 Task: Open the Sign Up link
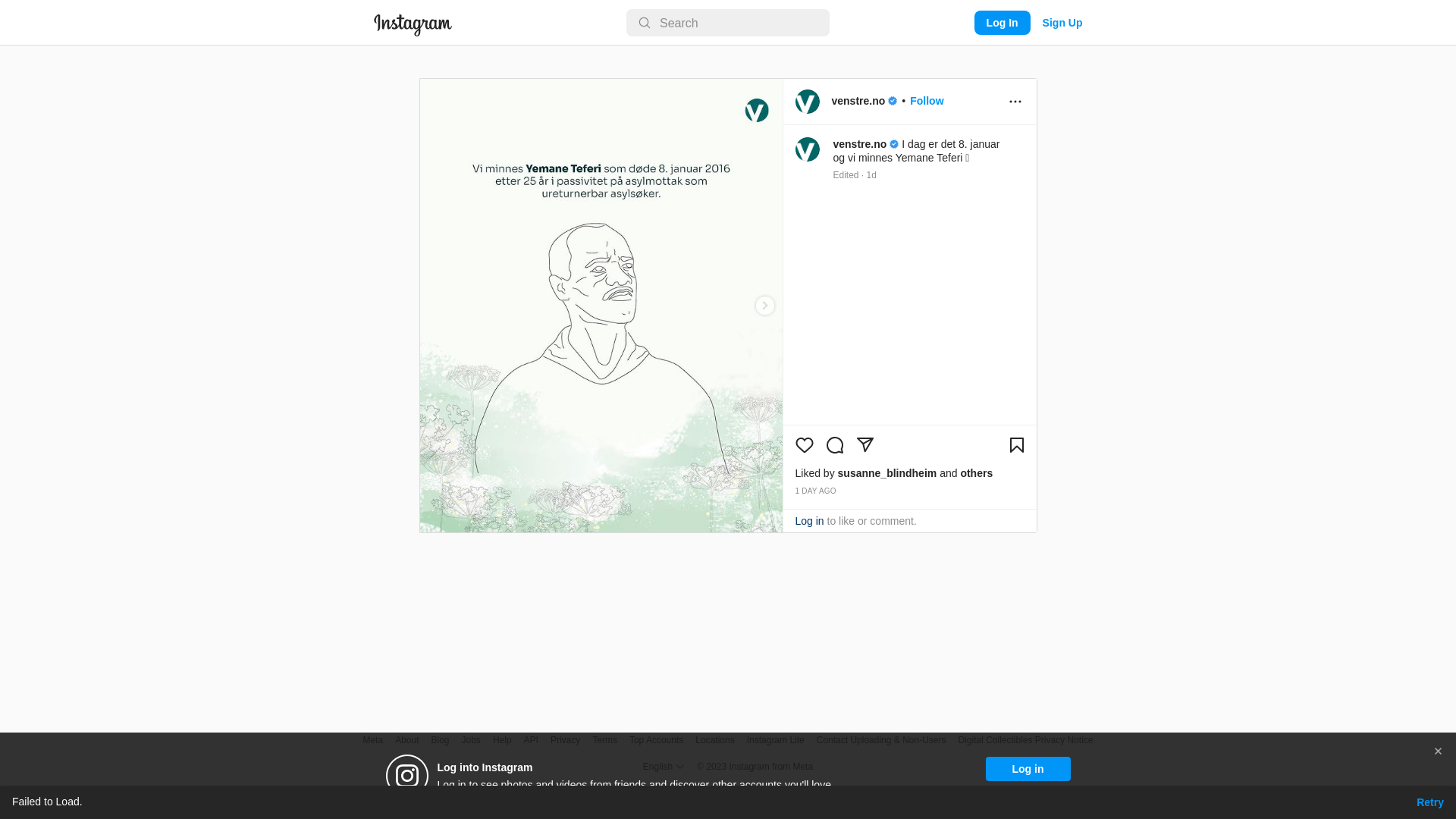tap(1062, 23)
